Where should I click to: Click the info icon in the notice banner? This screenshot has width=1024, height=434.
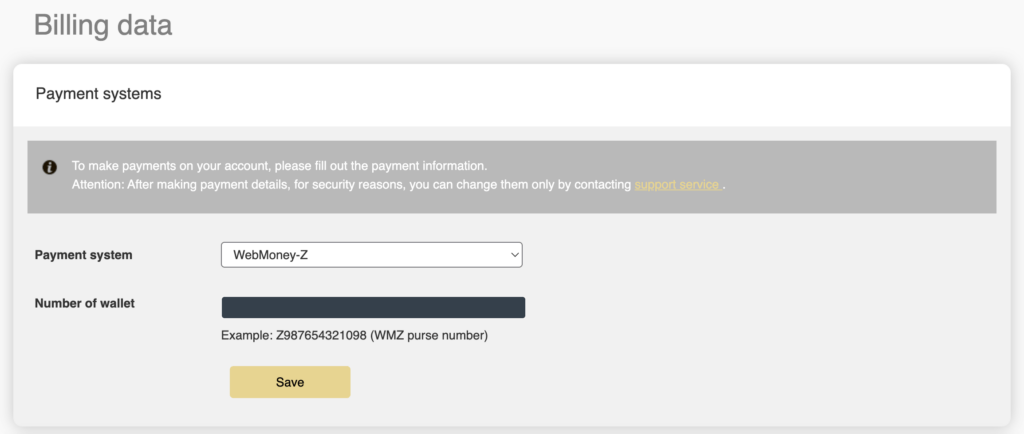[x=50, y=167]
